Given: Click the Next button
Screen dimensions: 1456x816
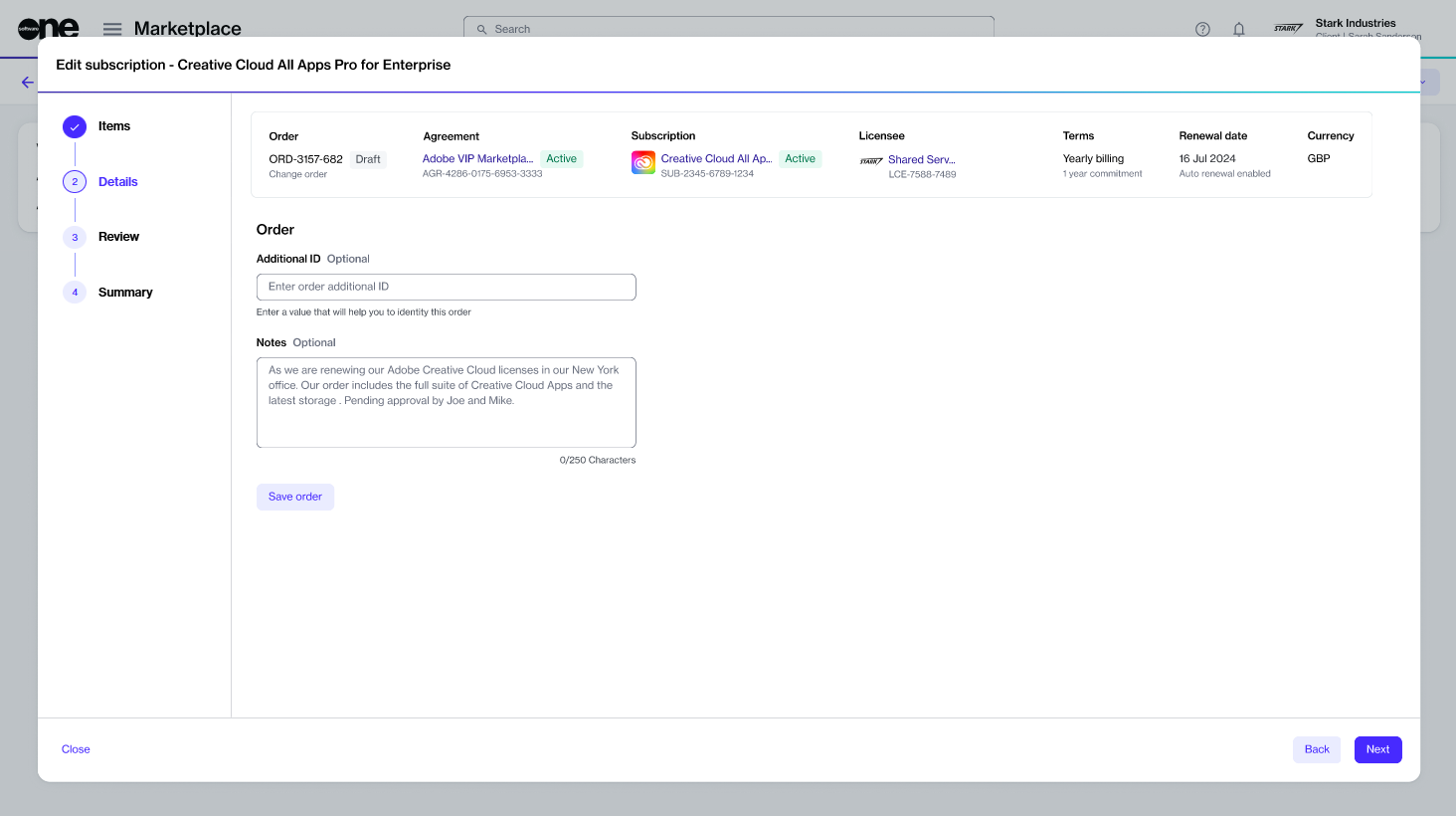Looking at the screenshot, I should tap(1377, 749).
